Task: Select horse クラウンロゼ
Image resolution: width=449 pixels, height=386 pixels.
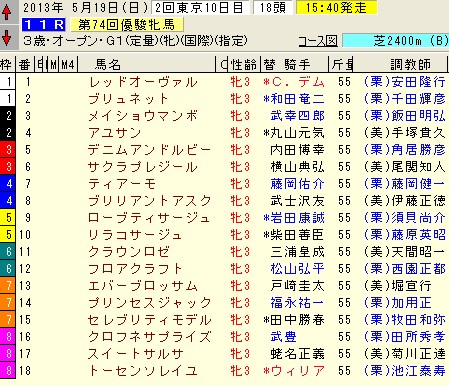Action: 129,252
